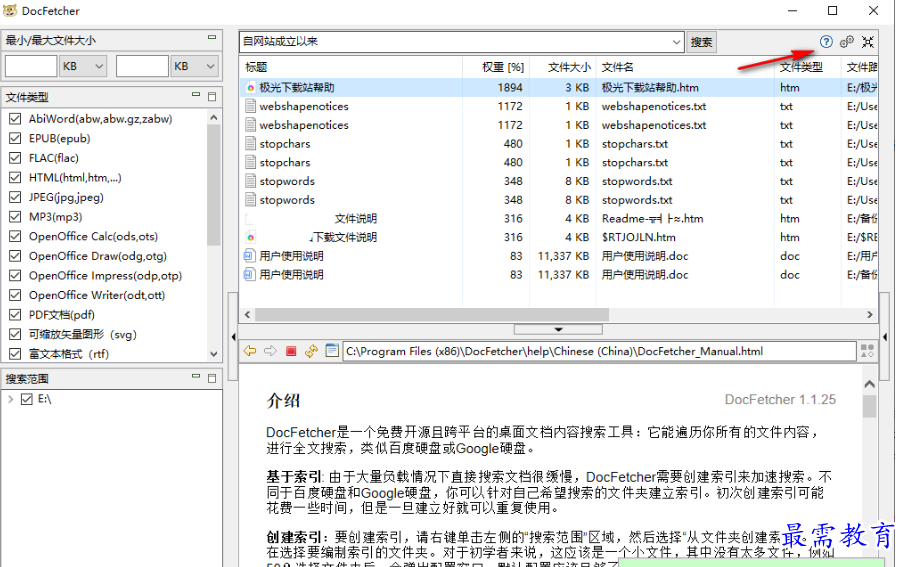Uncheck the AbiWord file type
The image size is (903, 567).
[15, 119]
